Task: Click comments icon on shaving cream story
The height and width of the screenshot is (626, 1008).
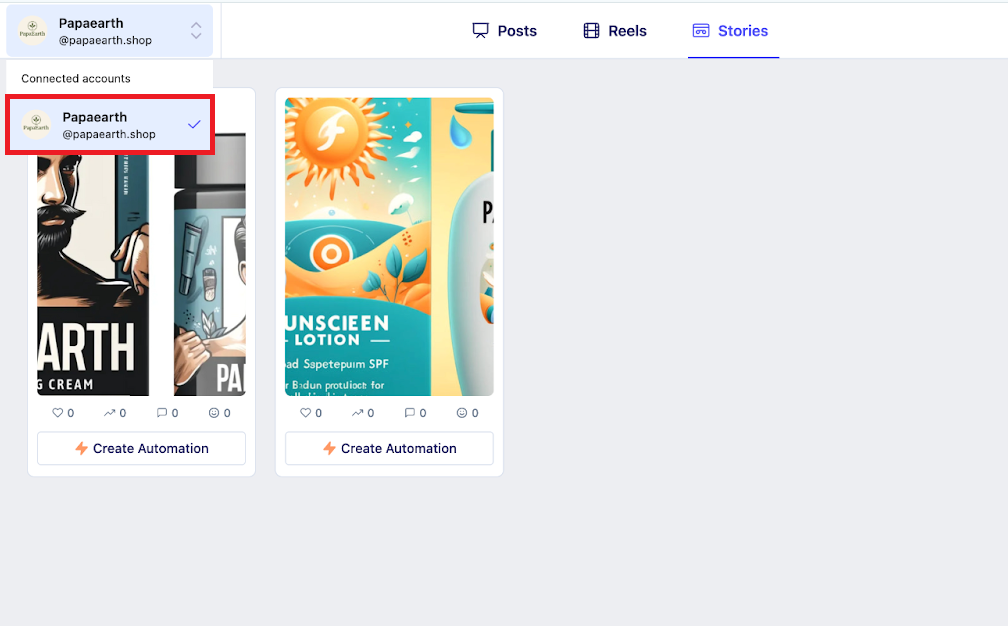Action: pos(162,413)
